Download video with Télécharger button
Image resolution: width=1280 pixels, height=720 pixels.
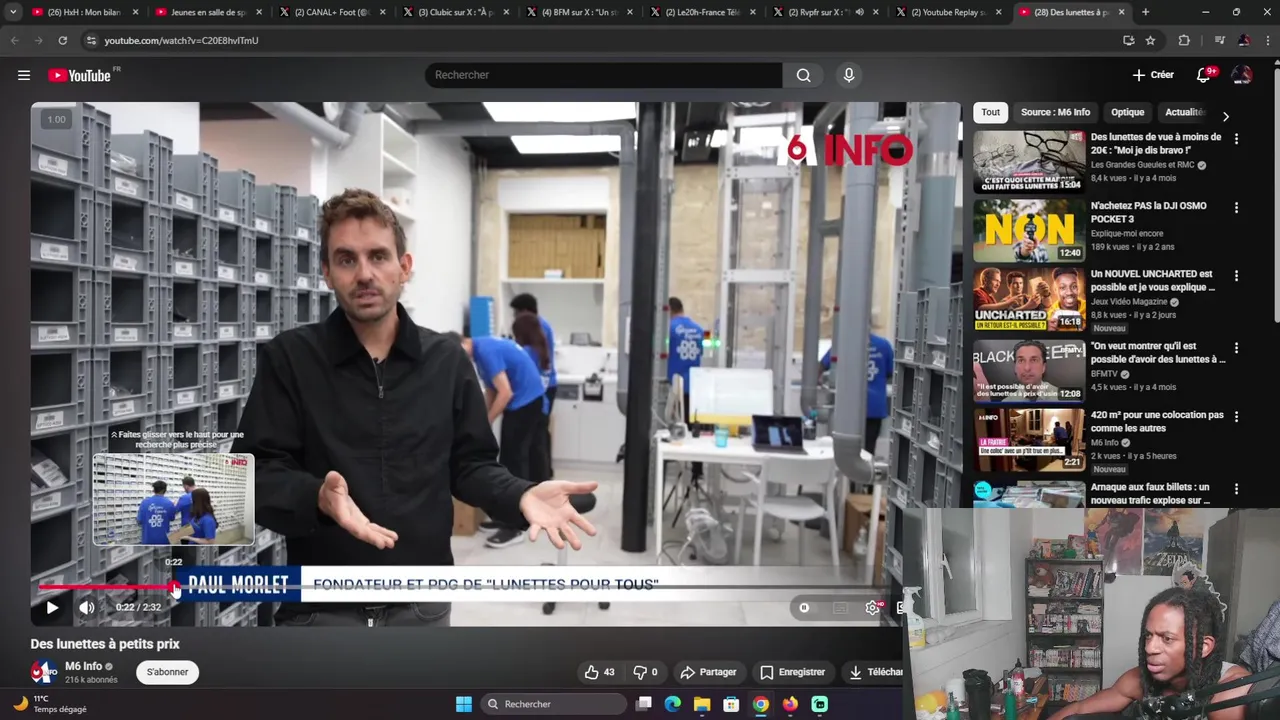[874, 672]
